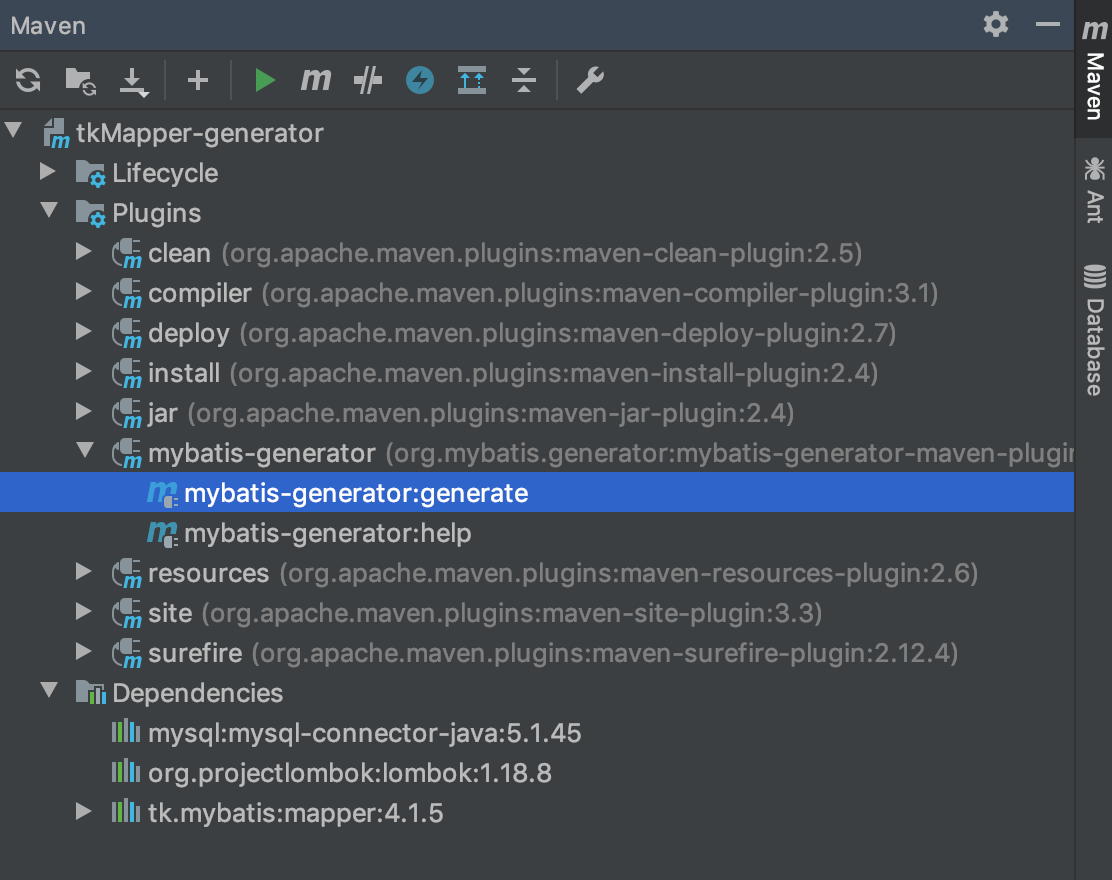Select the install plugin row
The width and height of the screenshot is (1112, 880).
point(537,373)
